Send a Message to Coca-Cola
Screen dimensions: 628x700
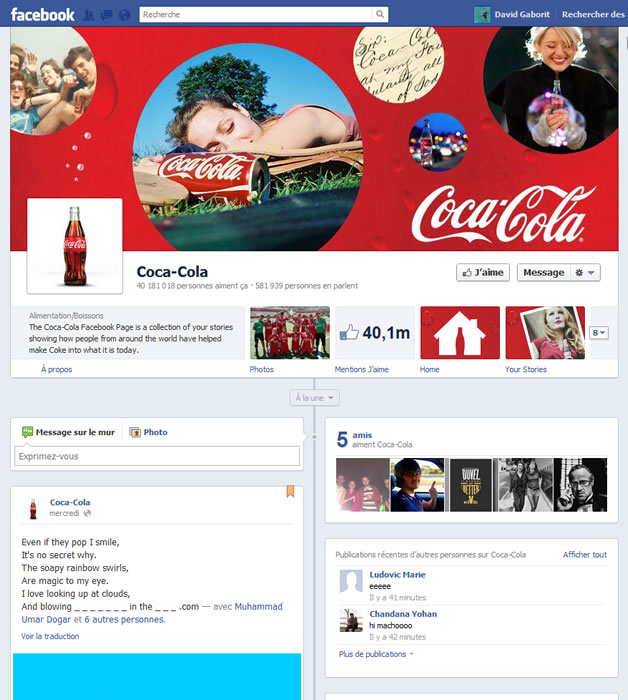[543, 272]
